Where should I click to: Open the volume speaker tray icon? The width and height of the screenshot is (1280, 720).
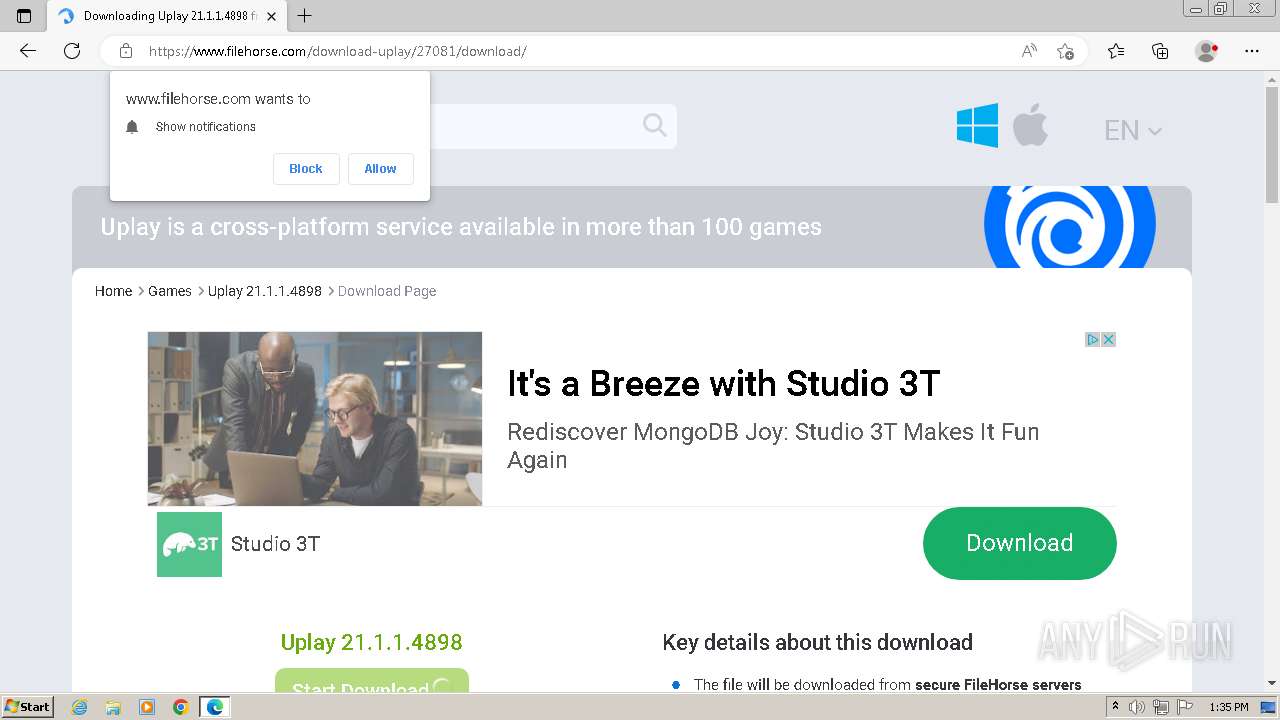click(1137, 707)
